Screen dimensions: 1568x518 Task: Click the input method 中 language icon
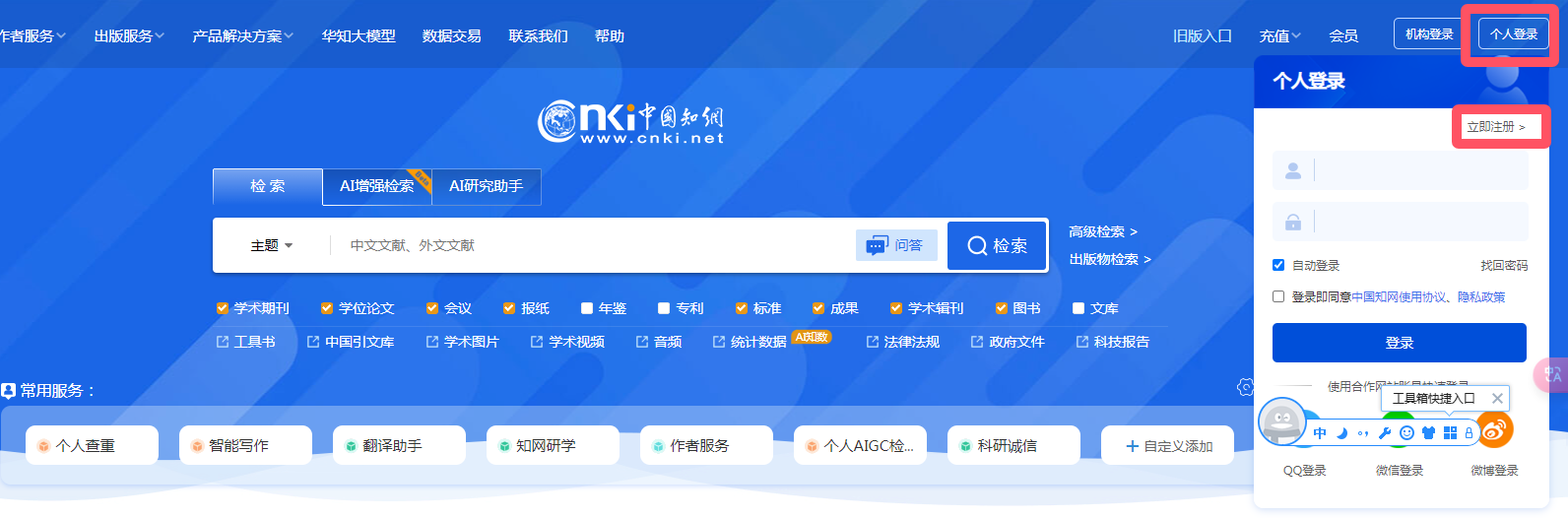coord(1320,433)
